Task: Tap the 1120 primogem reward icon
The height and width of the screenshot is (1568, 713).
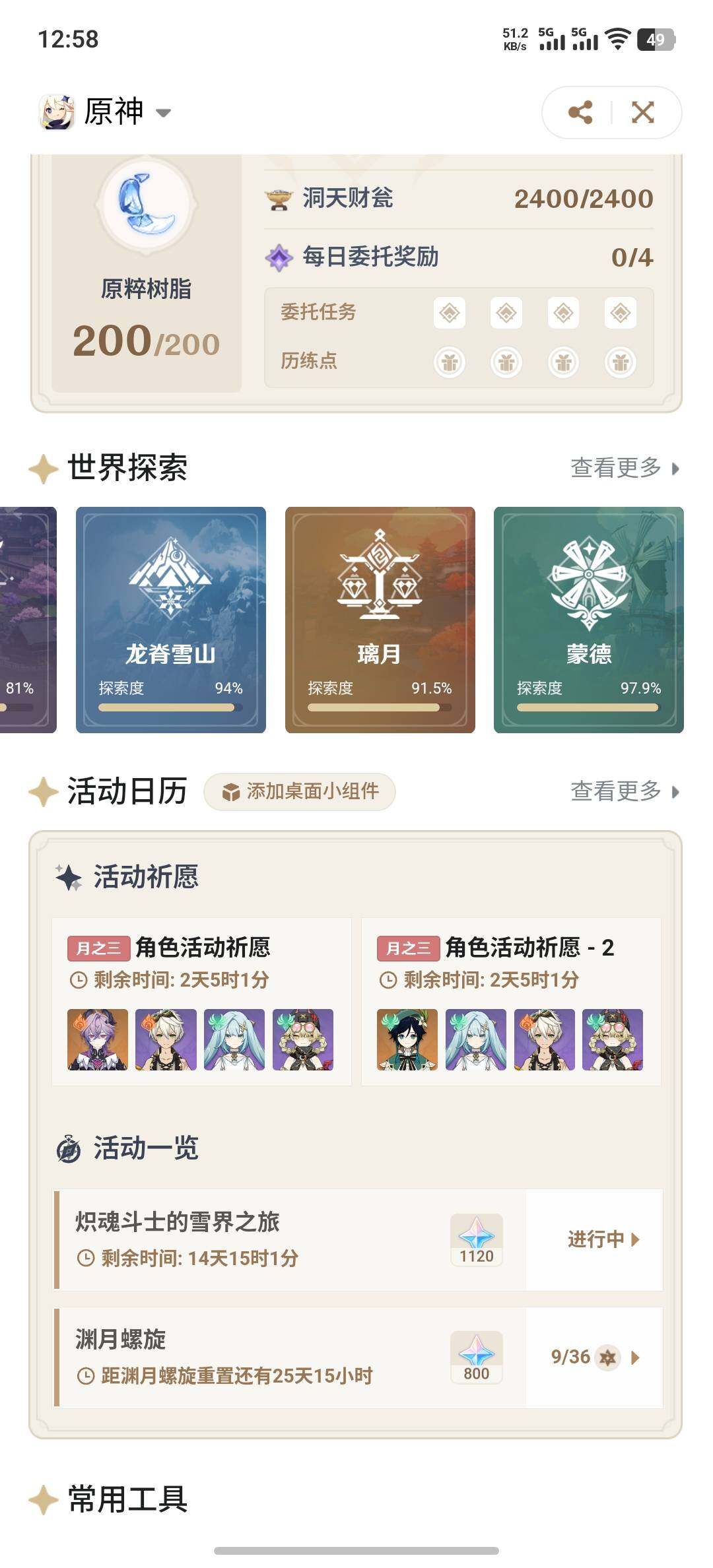Action: 477,1239
